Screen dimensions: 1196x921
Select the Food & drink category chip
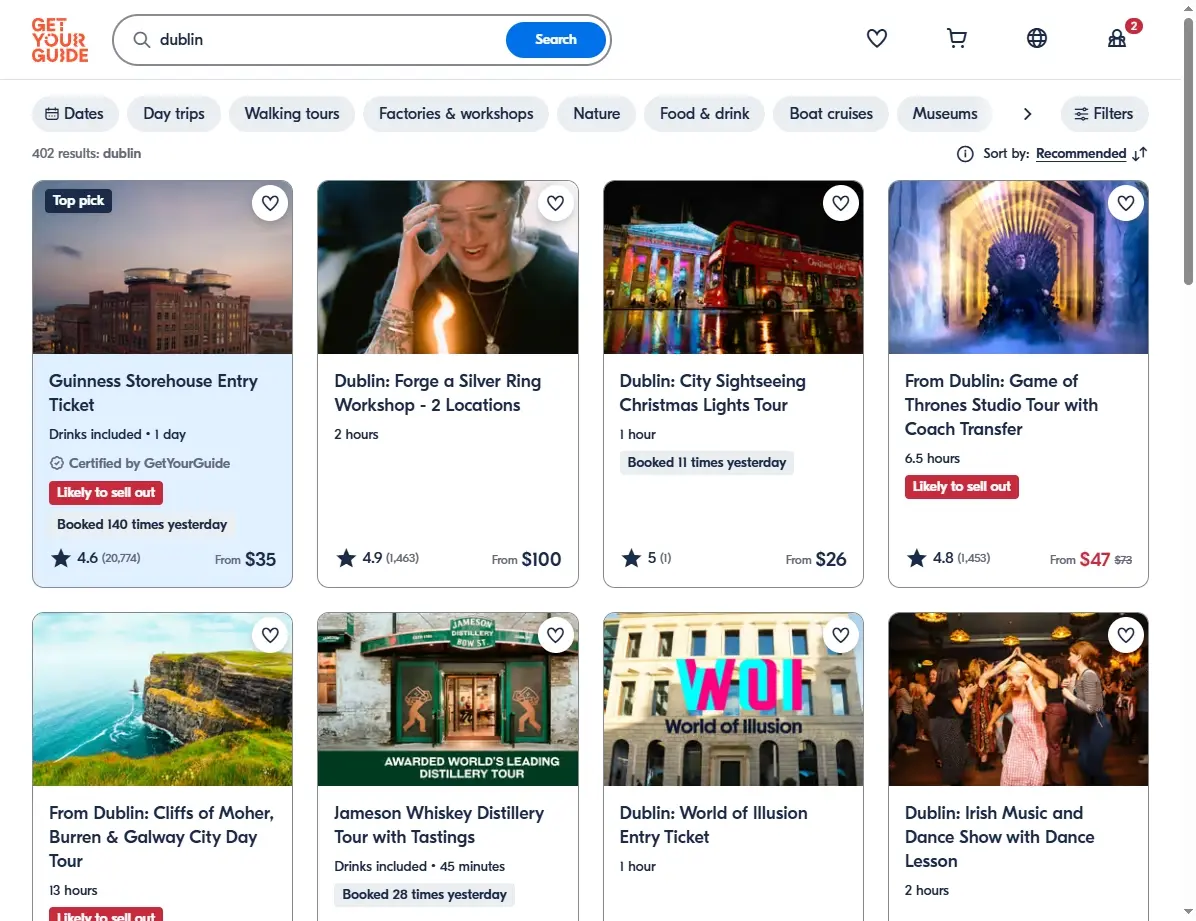[705, 114]
